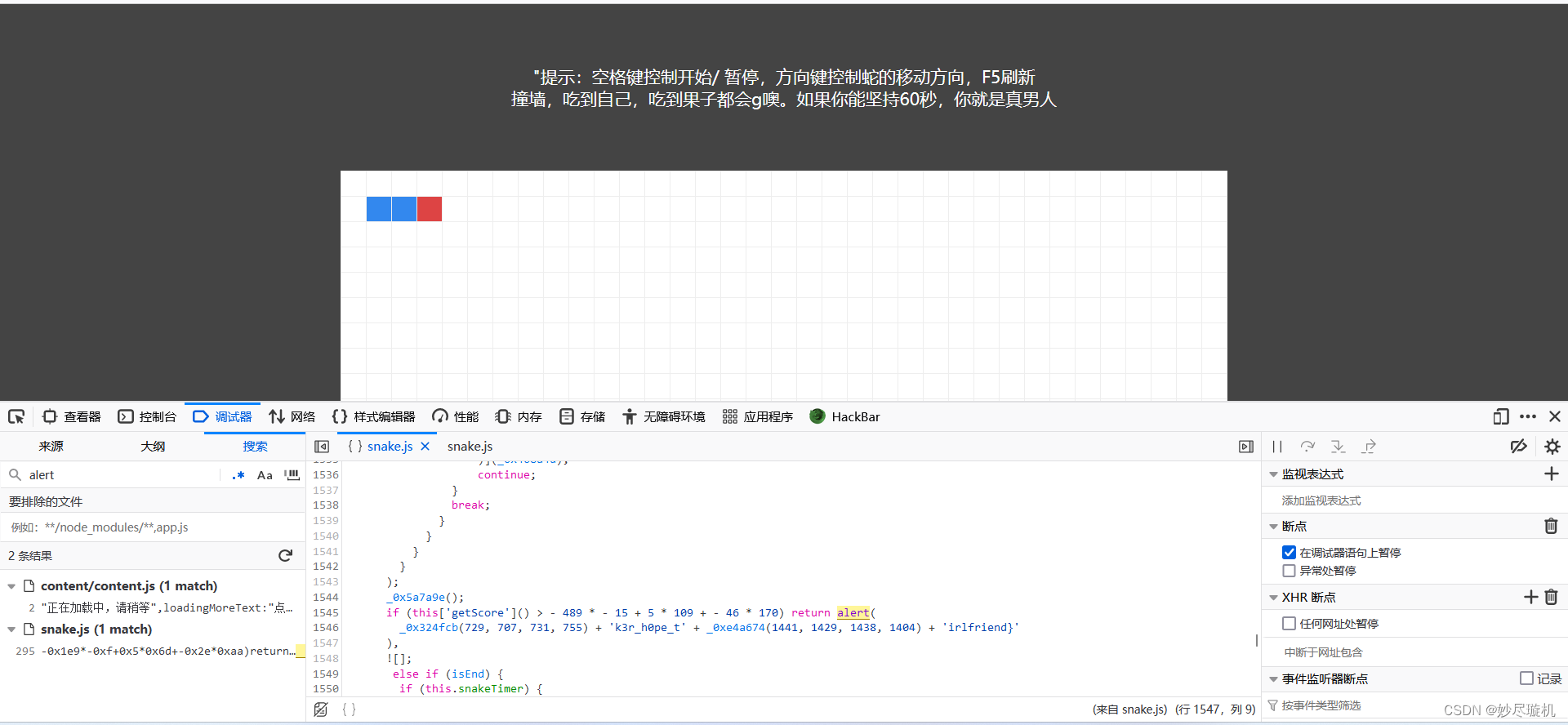The height and width of the screenshot is (725, 1568).
Task: Click the red snake head block
Action: pyautogui.click(x=430, y=209)
